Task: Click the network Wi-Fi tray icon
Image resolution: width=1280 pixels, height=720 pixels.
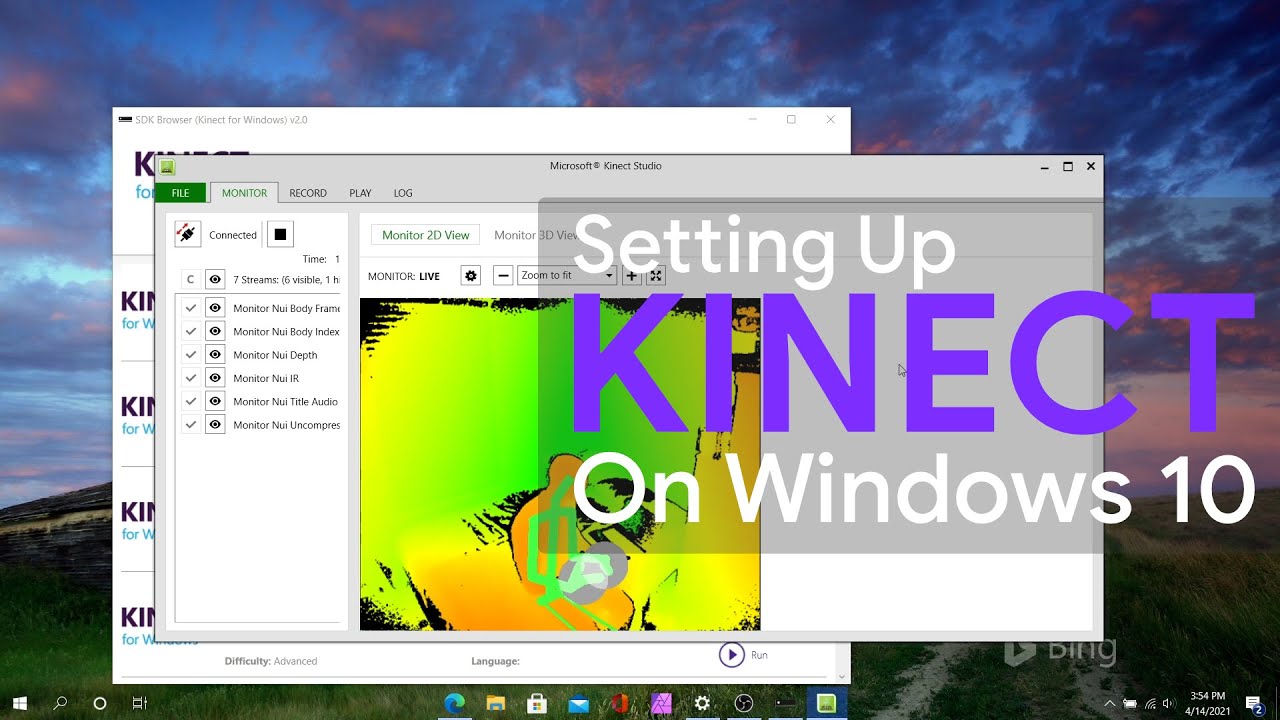Action: pyautogui.click(x=1150, y=703)
